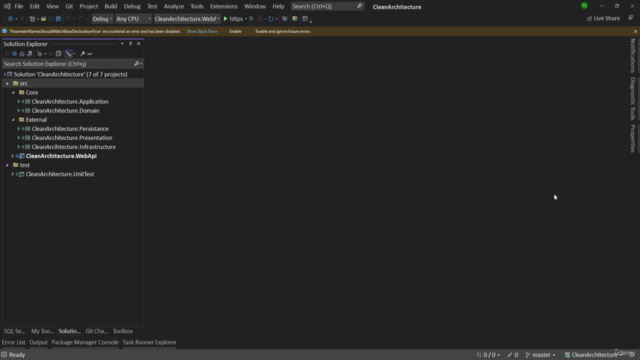Collapse the External folder node
The width and height of the screenshot is (640, 360).
coord(13,120)
